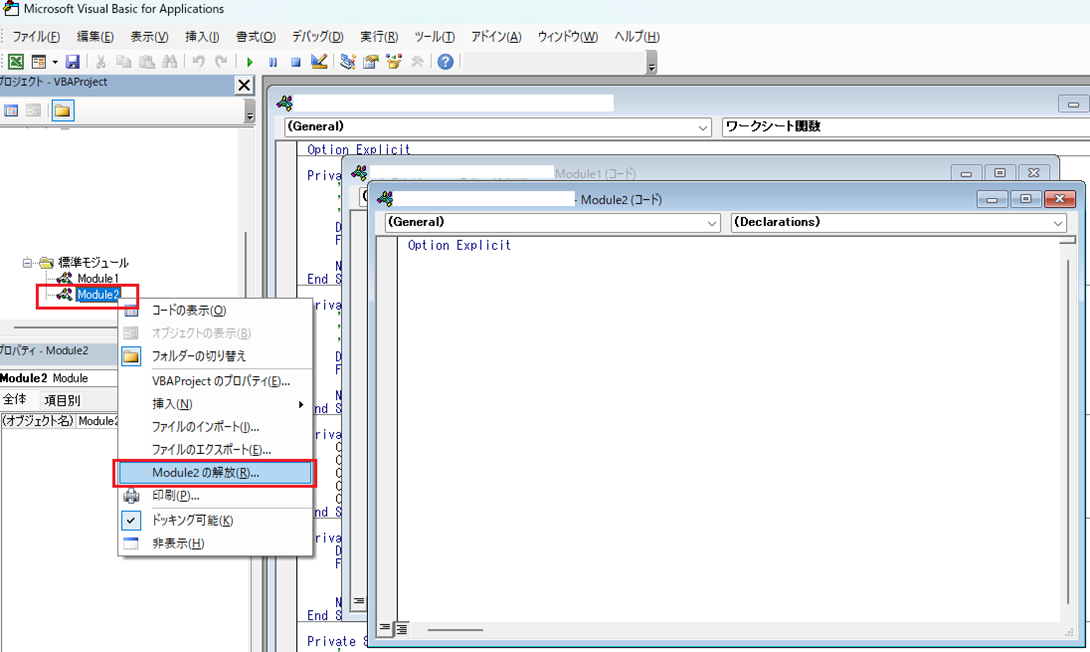Open the ウィンドウ(W) menu
Screen dimensions: 1090x652
pyautogui.click(x=567, y=37)
